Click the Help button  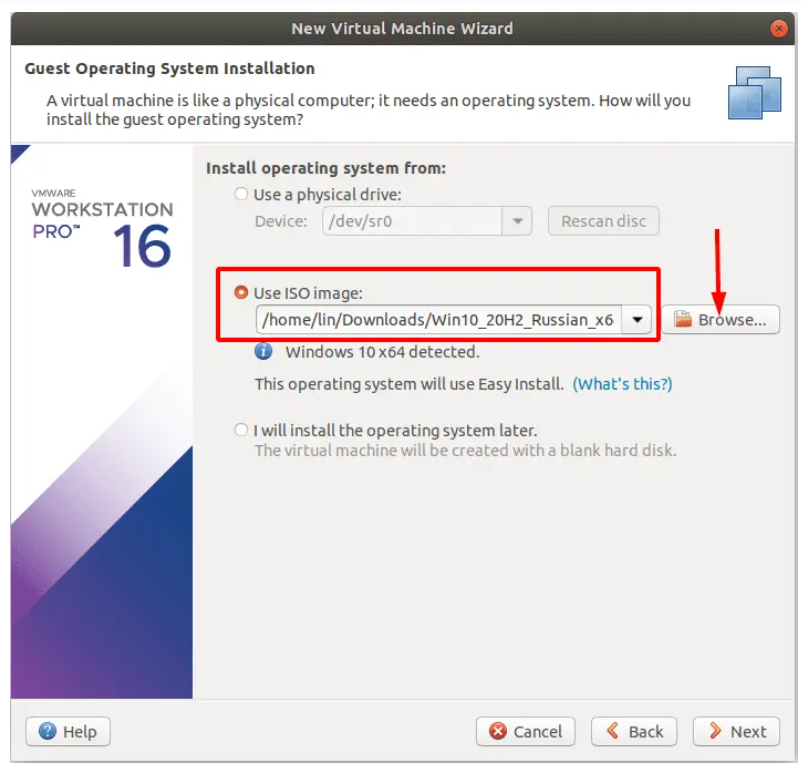pyautogui.click(x=68, y=732)
